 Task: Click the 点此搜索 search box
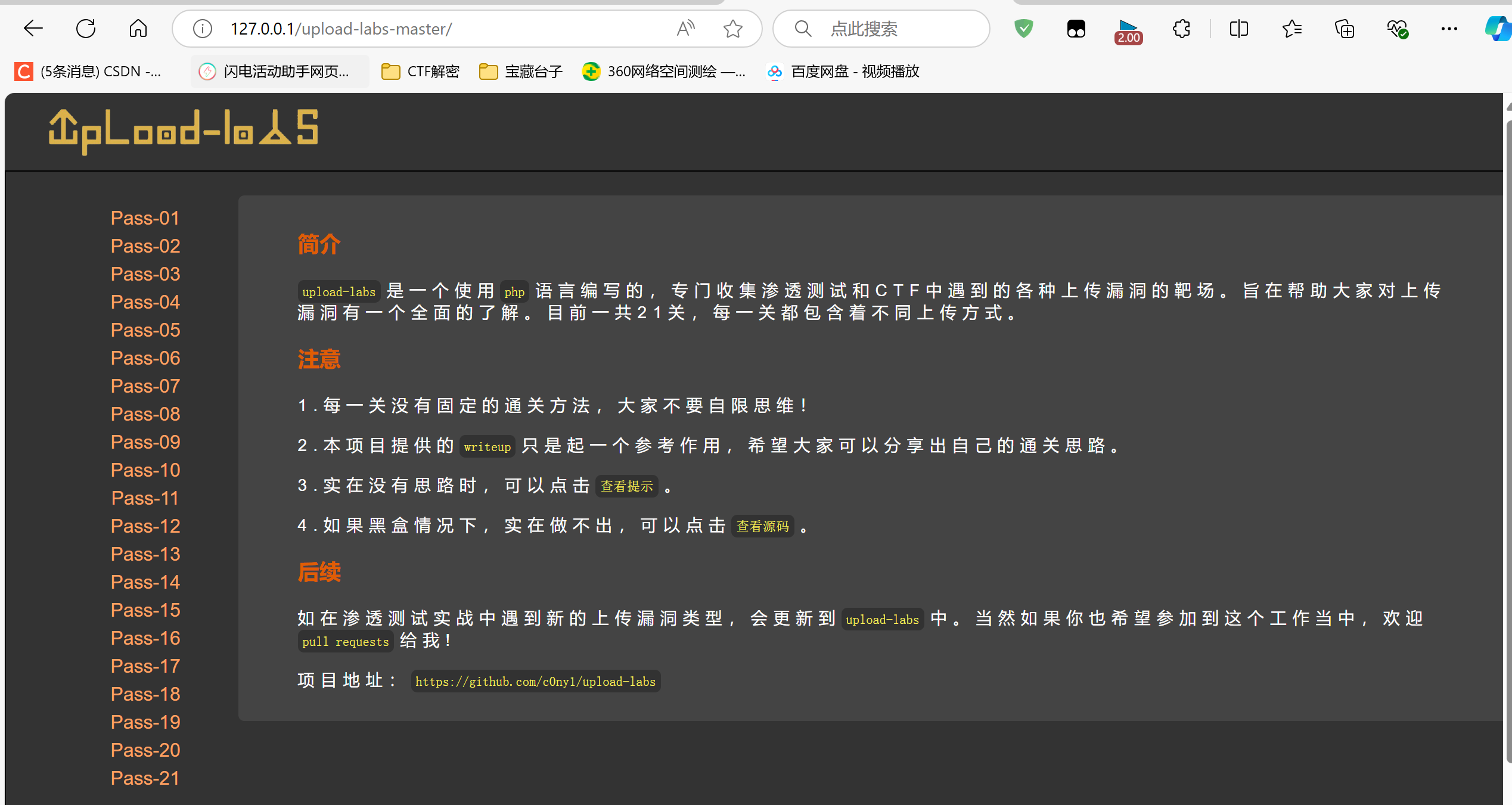coord(882,29)
